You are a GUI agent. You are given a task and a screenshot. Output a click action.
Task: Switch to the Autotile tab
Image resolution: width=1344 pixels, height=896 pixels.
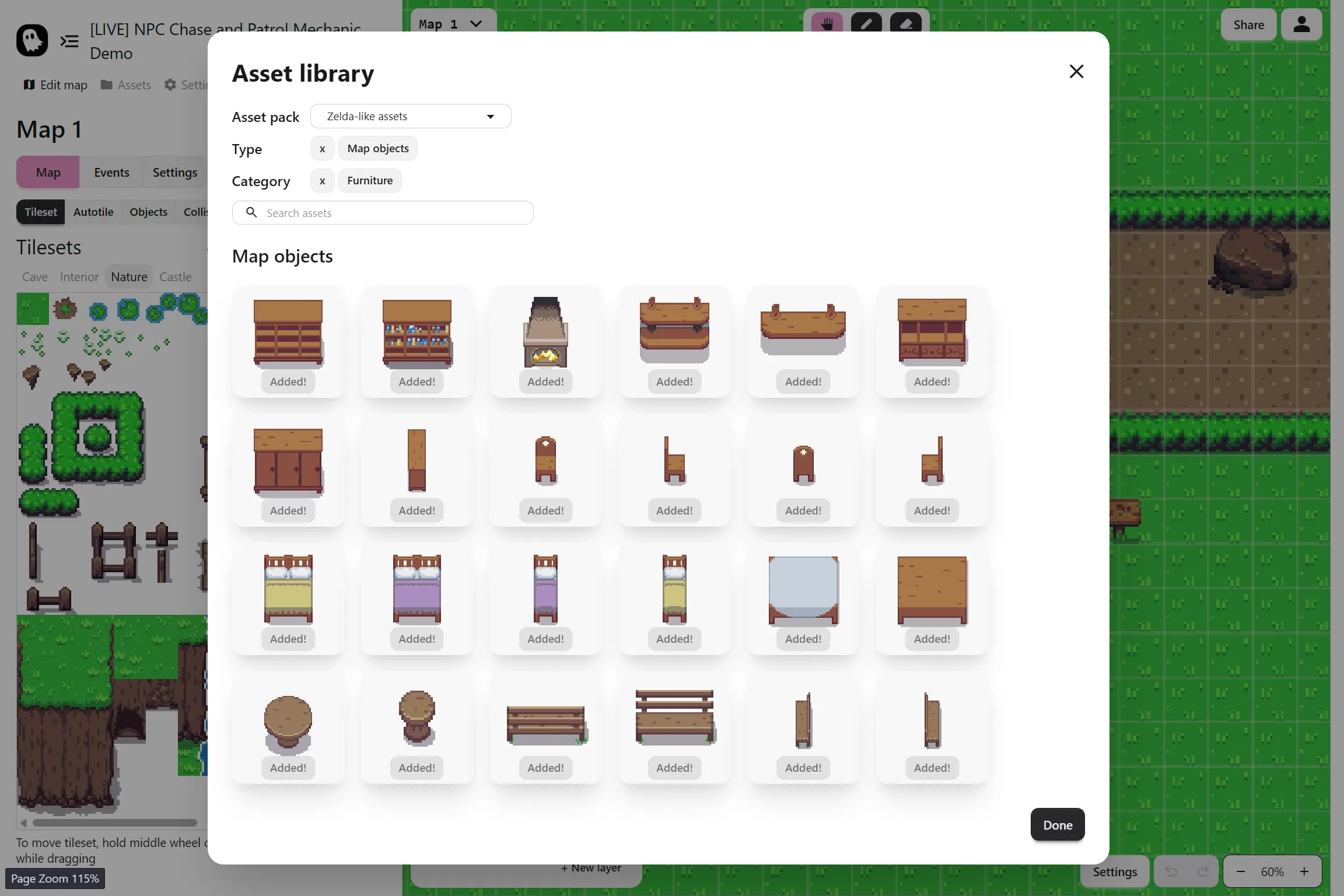click(93, 212)
